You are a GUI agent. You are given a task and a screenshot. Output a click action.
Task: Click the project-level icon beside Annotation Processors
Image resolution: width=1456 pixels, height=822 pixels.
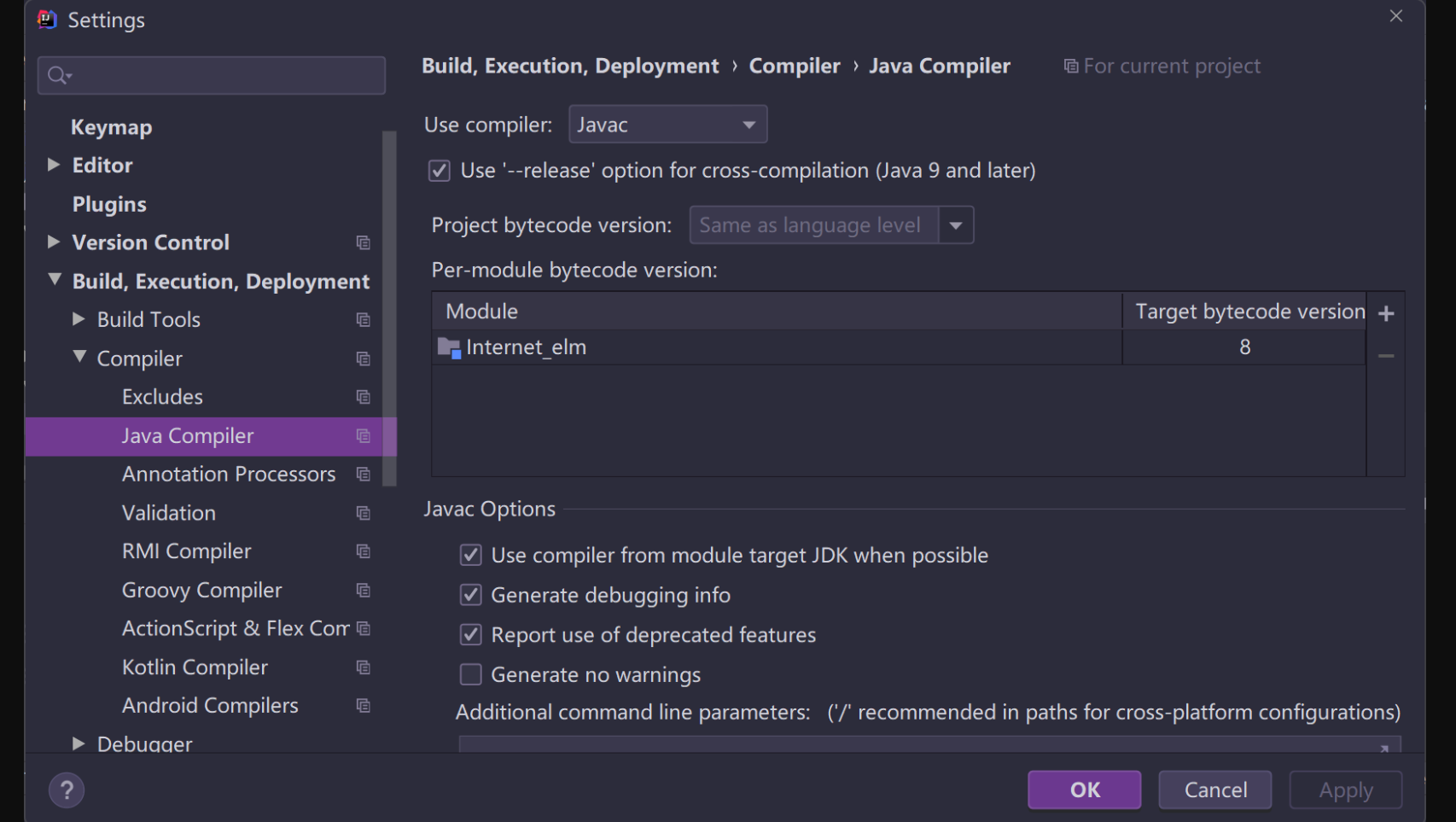pyautogui.click(x=364, y=475)
